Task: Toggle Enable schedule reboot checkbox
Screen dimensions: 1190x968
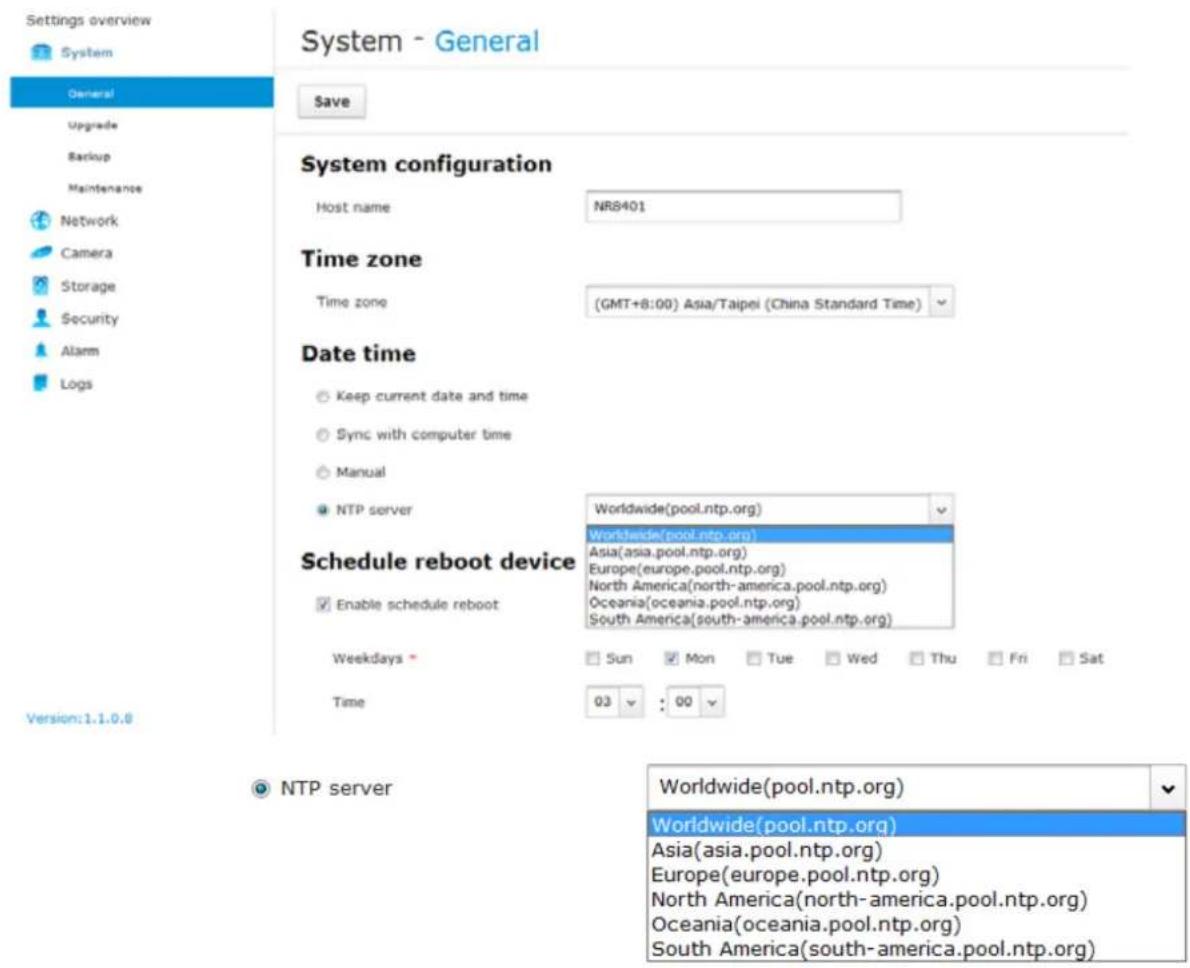Action: (323, 604)
